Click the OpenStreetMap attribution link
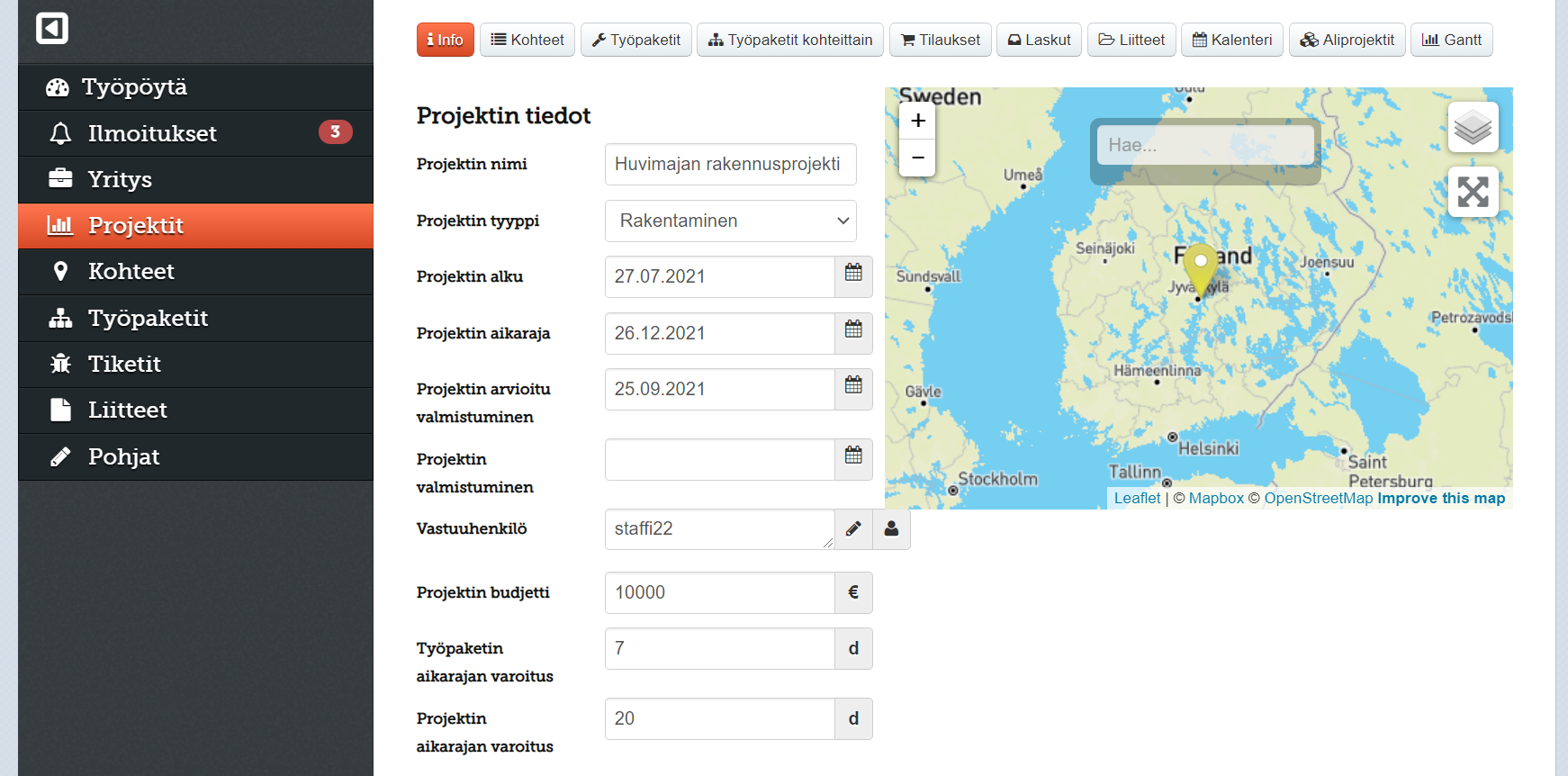Screen dimensions: 1568x776 coord(1318,498)
